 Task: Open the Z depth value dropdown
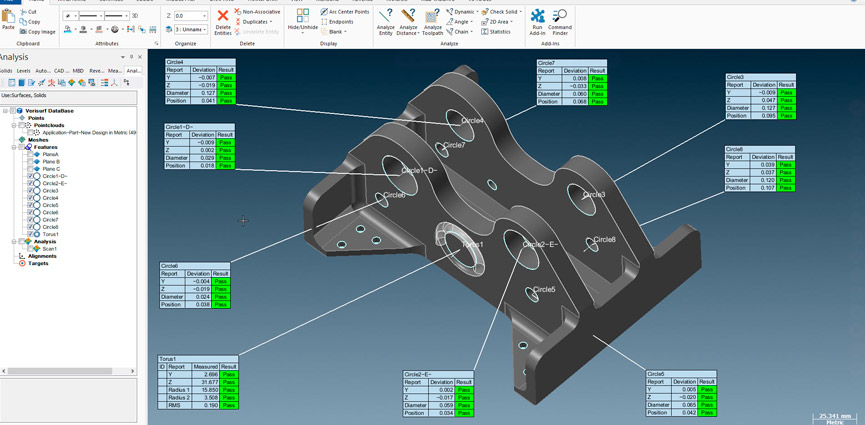205,16
